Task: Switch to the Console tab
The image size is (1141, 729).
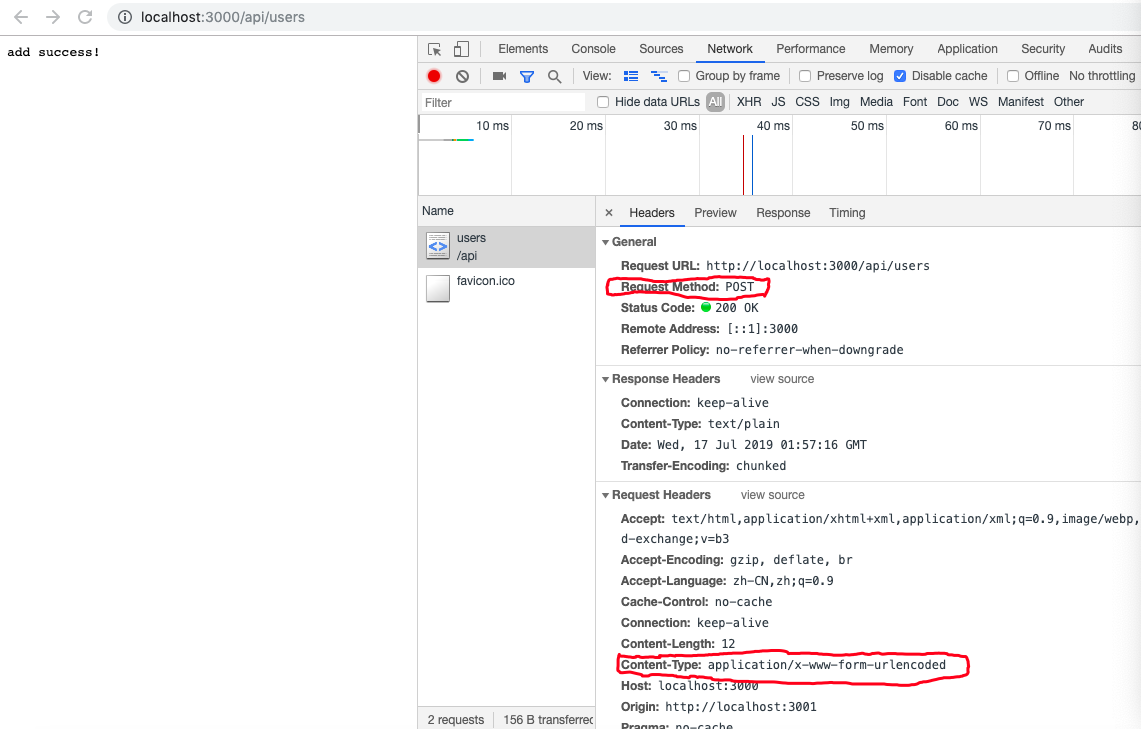Action: [x=593, y=48]
